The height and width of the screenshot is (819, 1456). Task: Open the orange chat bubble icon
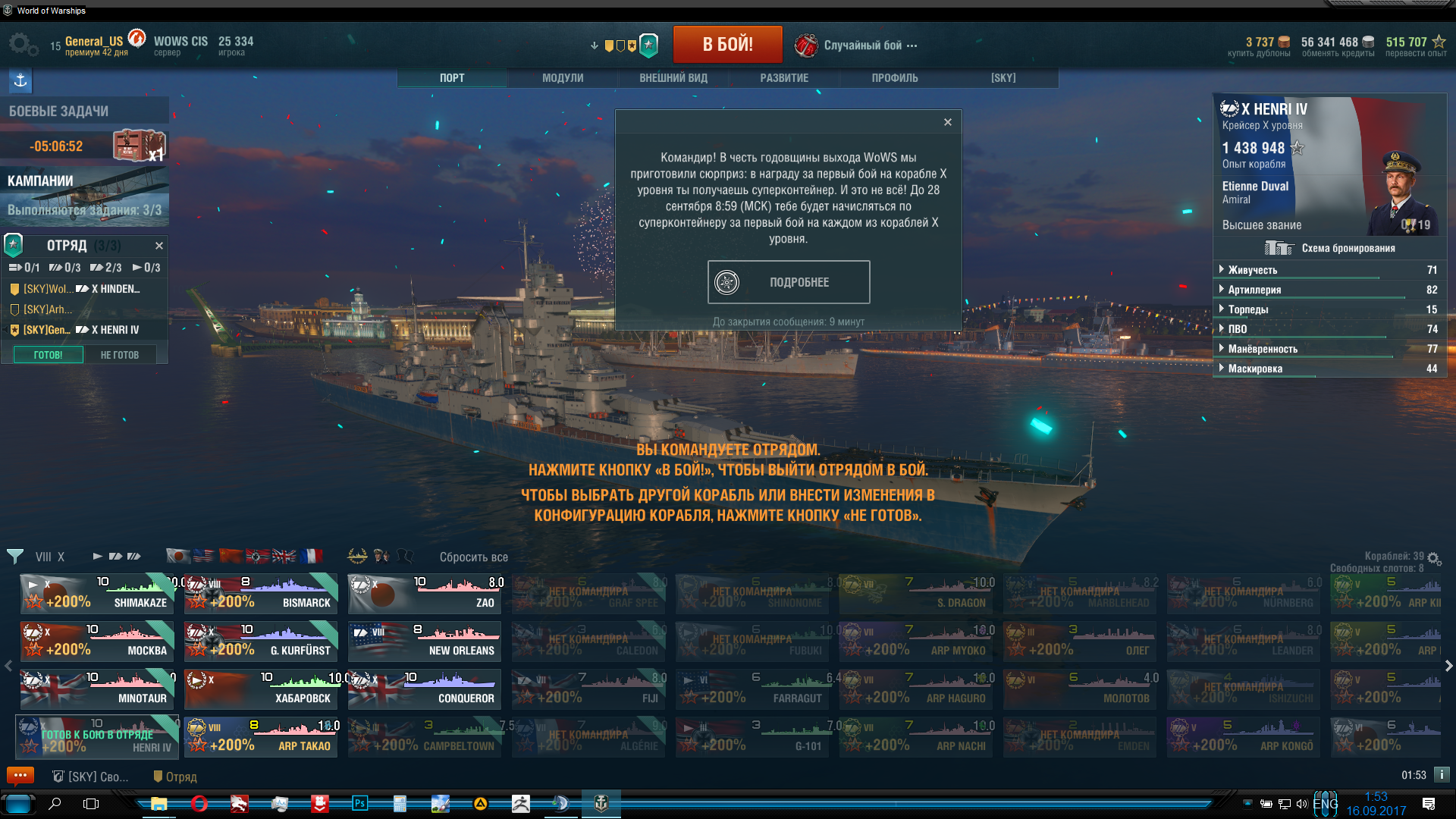coord(20,775)
